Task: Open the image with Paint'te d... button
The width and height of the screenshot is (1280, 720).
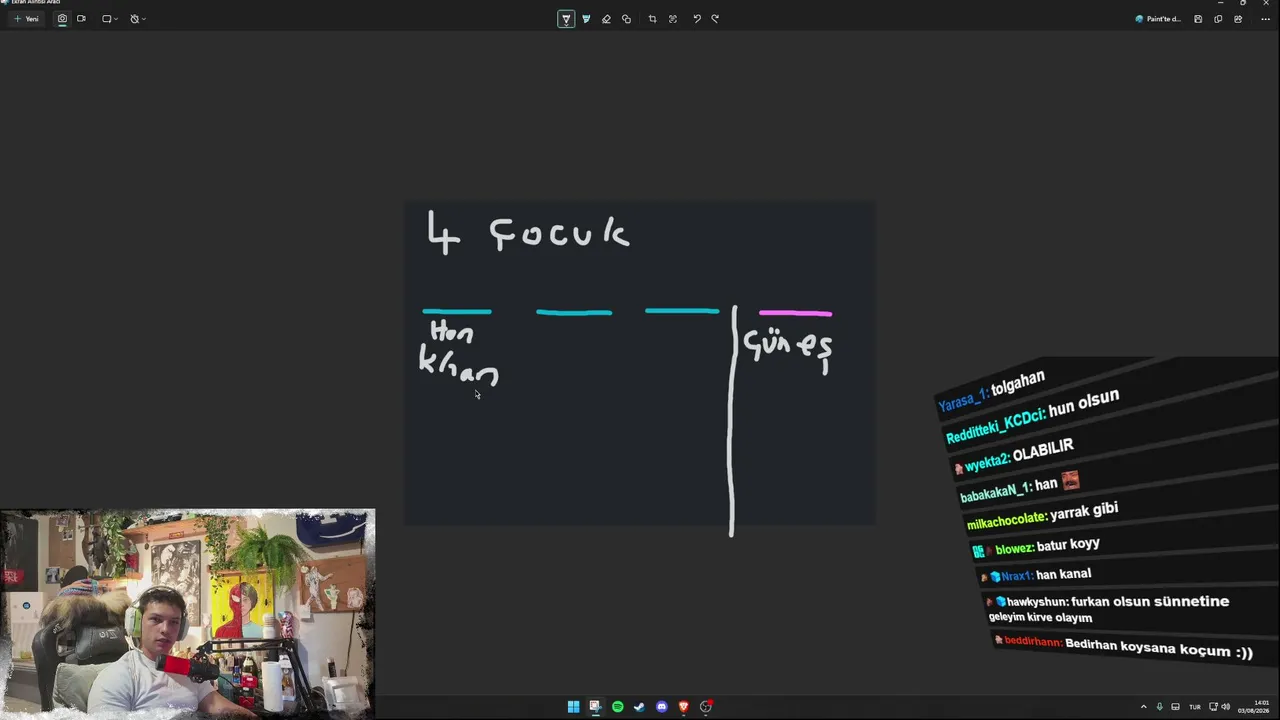Action: coord(1158,19)
